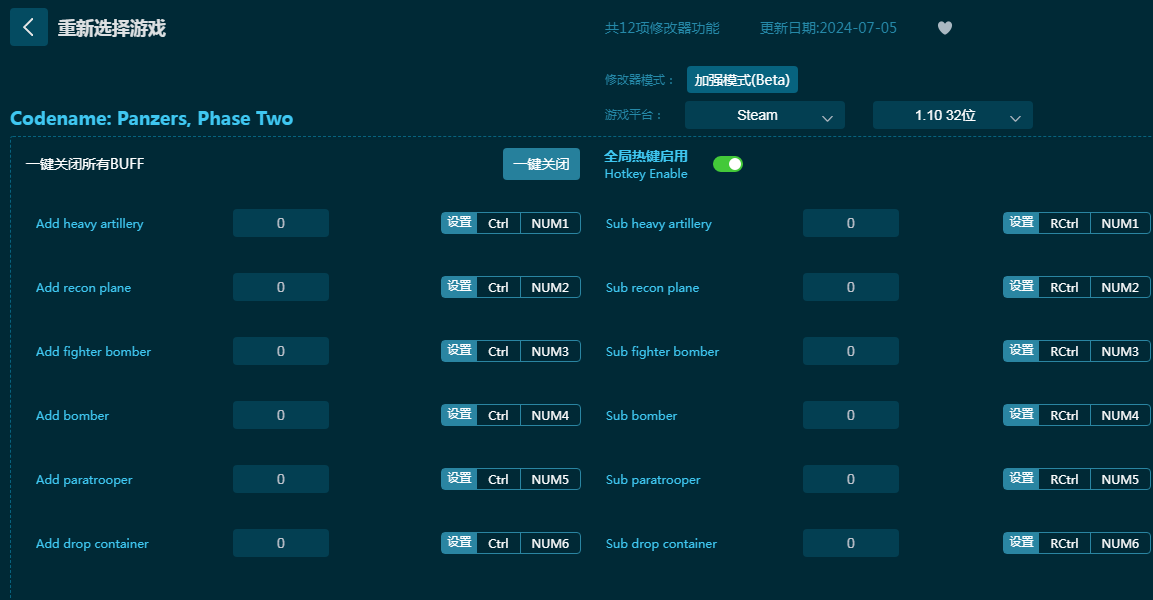This screenshot has height=600, width=1153.
Task: Click the Add heavy artillery label
Action: pos(90,224)
